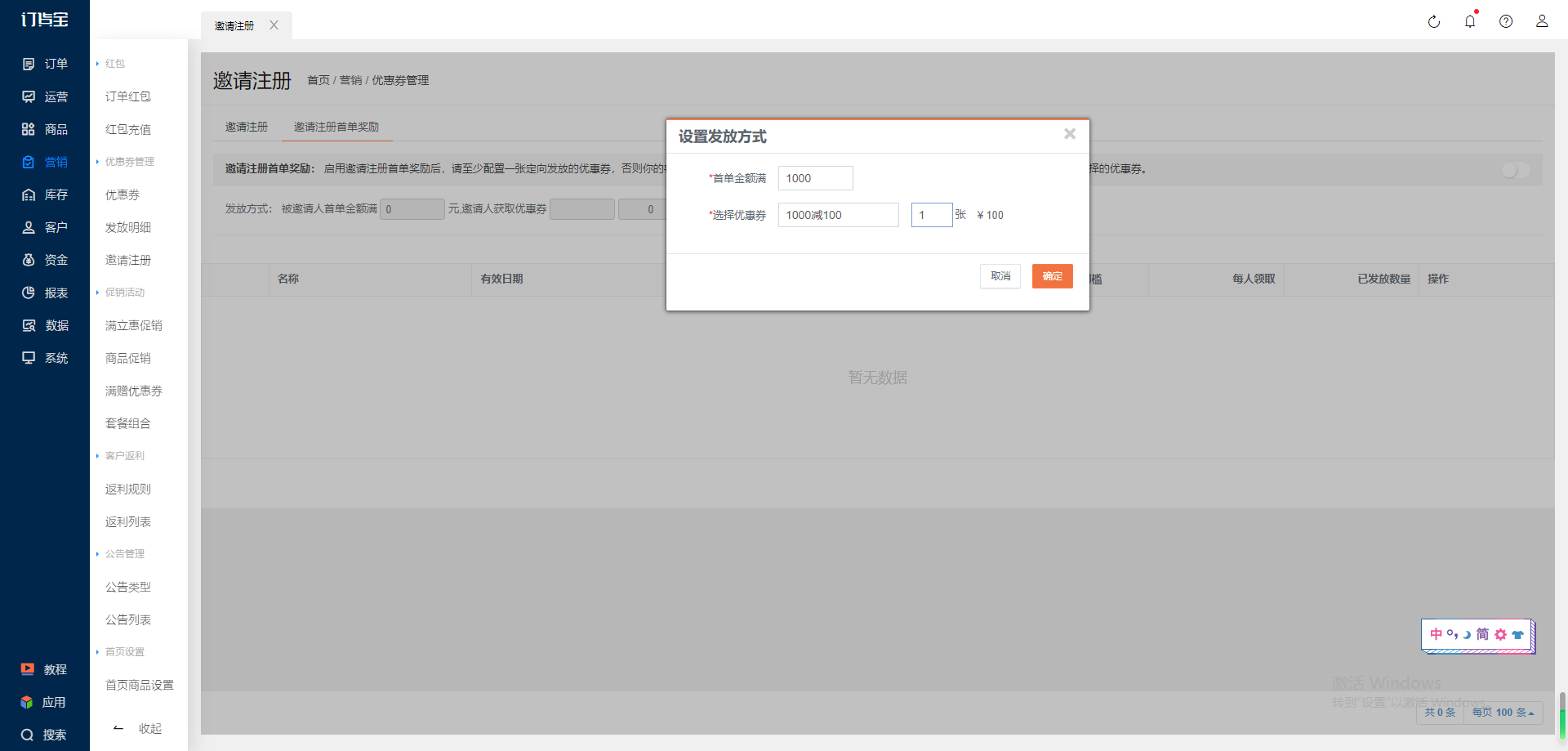Open the 优惠券 menu item
This screenshot has width=1568, height=751.
coord(122,194)
